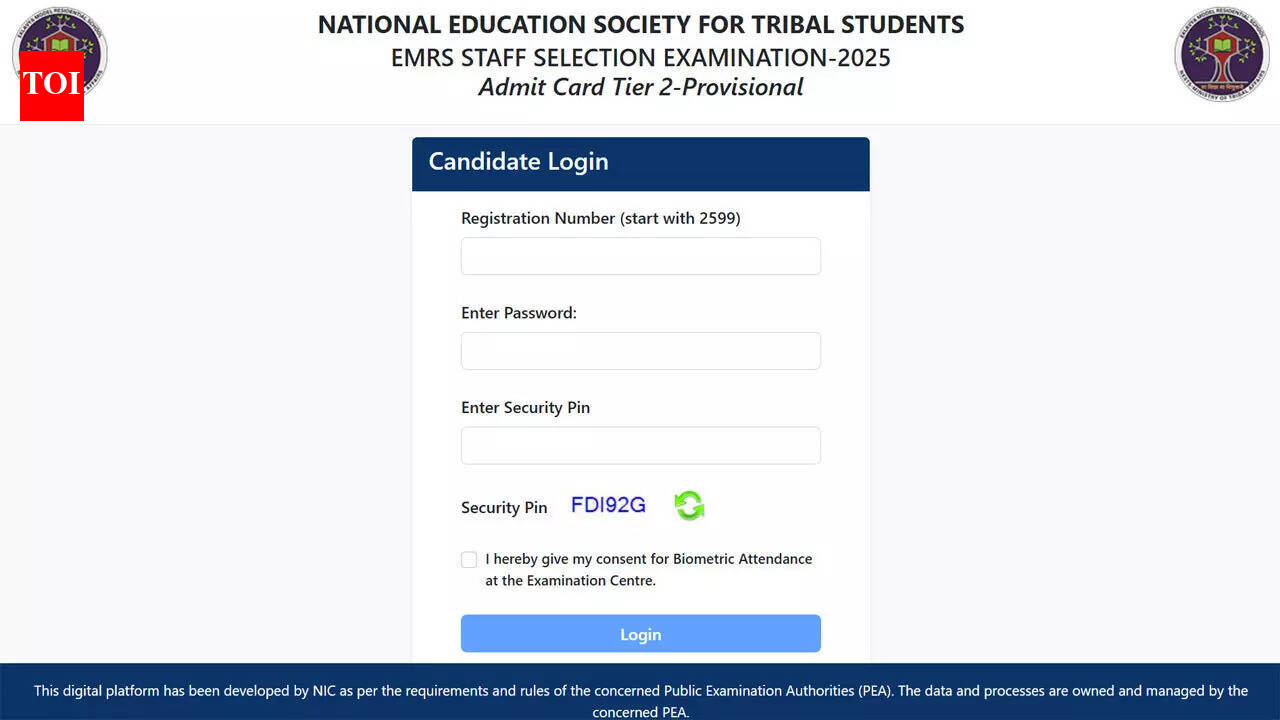Toggle the checkbox near Examination Centre text
The image size is (1280, 720).
coord(469,559)
